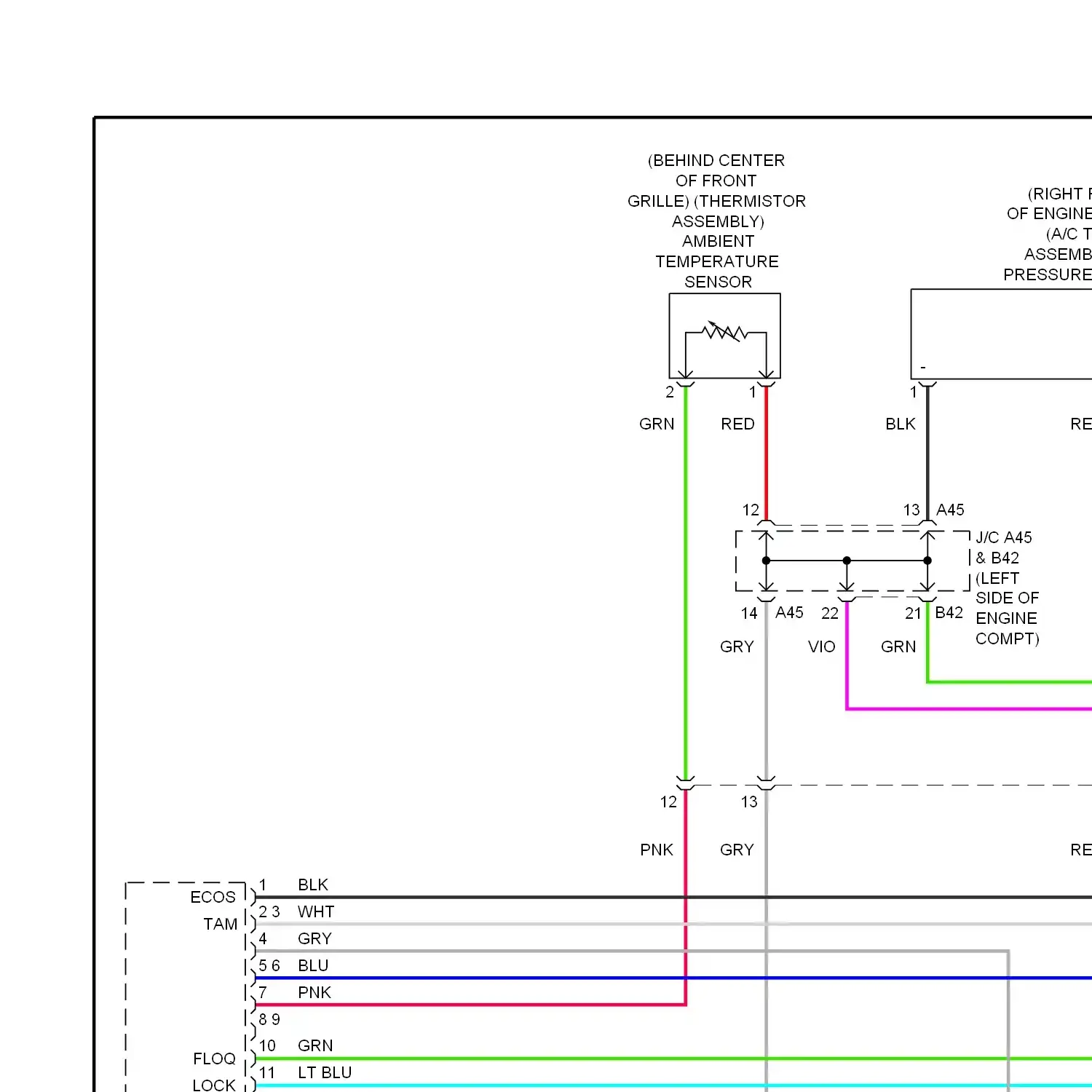The width and height of the screenshot is (1092, 1092).
Task: Click the pin 12 number above junction connector
Action: (x=751, y=510)
